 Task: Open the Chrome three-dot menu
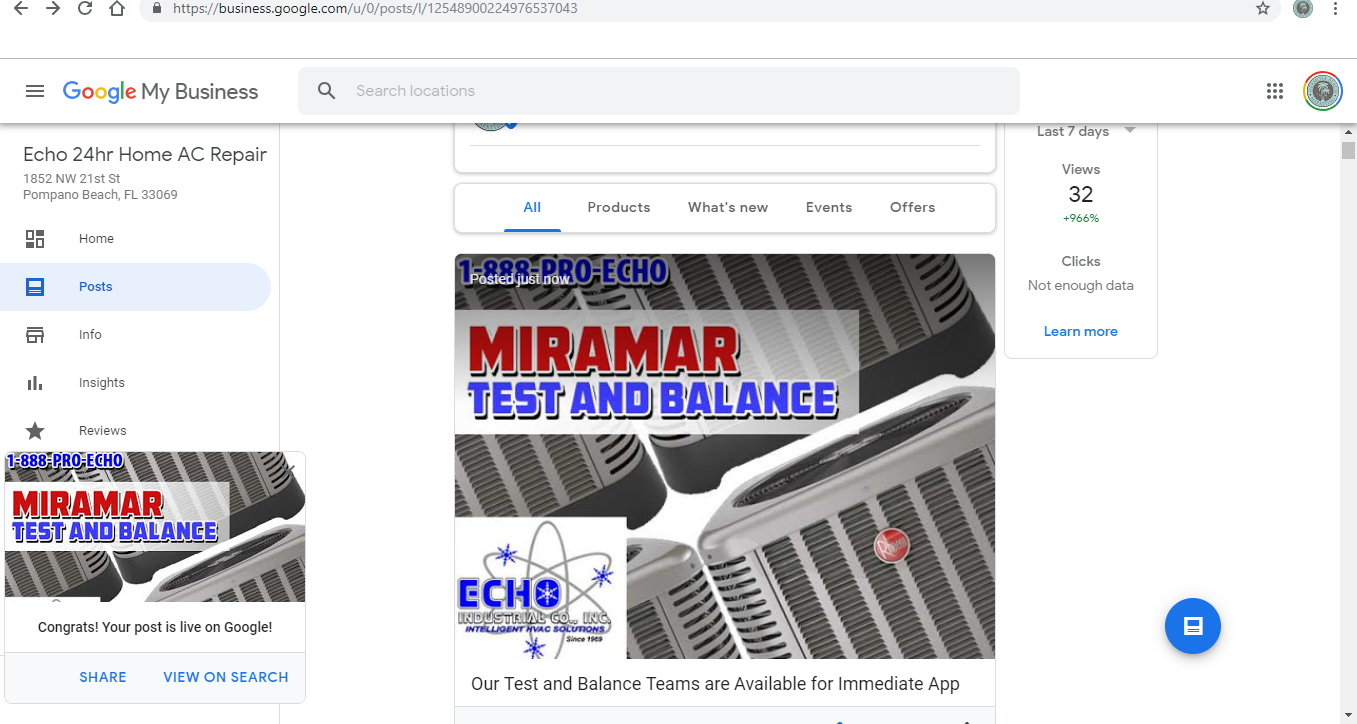pos(1336,9)
